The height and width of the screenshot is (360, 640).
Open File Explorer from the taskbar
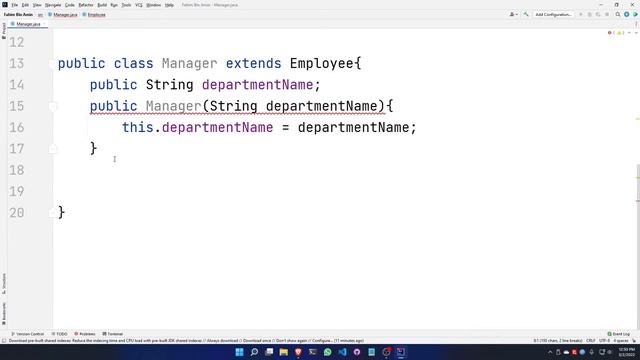(284, 352)
